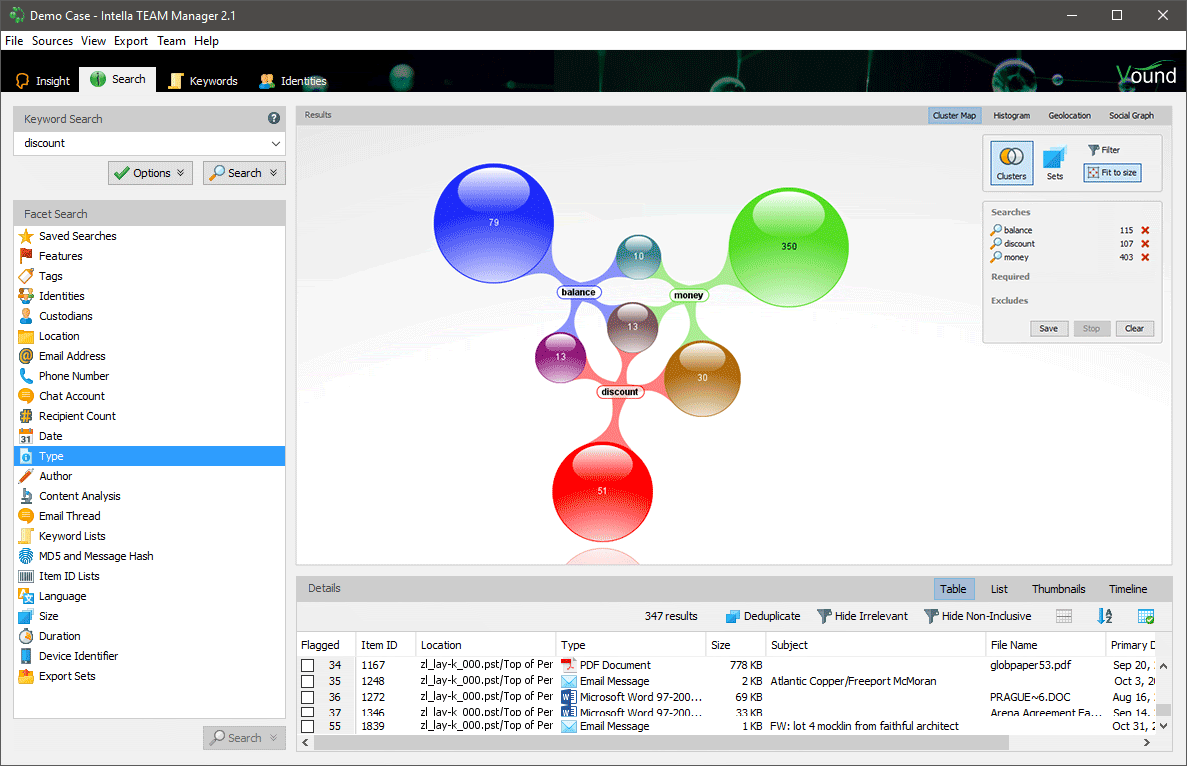1187x766 pixels.
Task: Activate Fit to size
Action: point(1111,172)
